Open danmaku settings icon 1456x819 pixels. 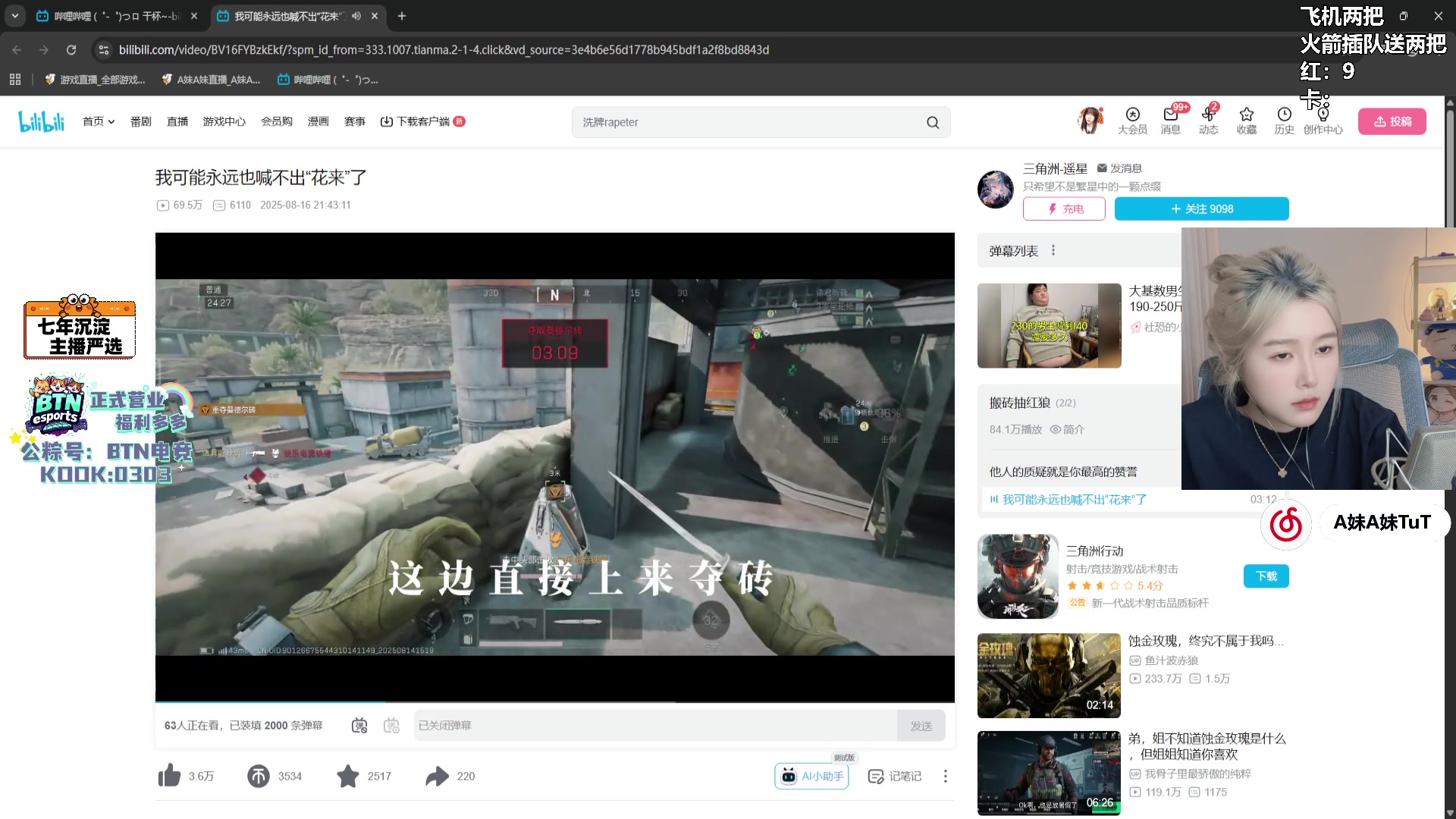point(391,726)
